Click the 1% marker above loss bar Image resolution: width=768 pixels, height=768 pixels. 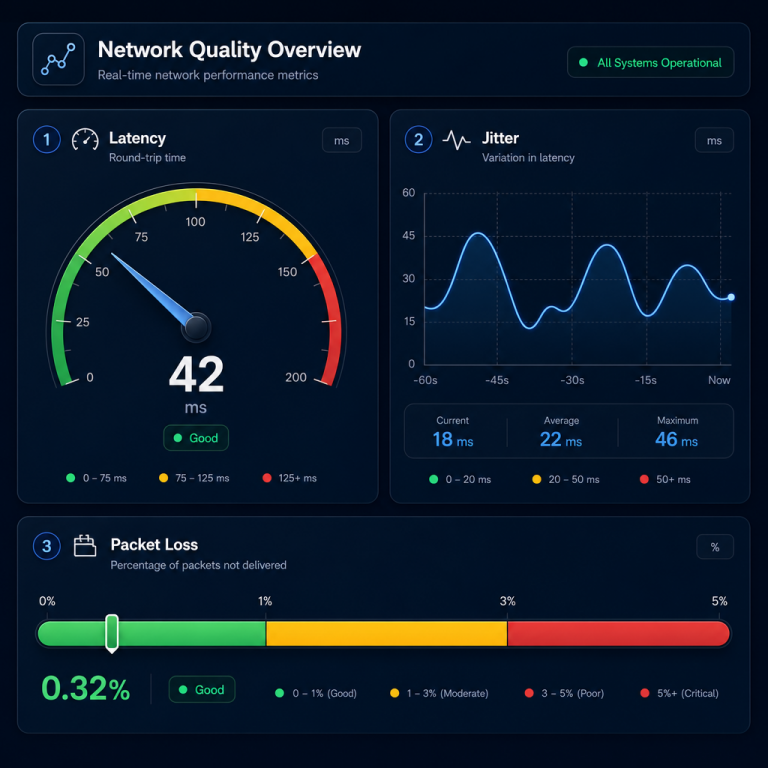tap(265, 601)
